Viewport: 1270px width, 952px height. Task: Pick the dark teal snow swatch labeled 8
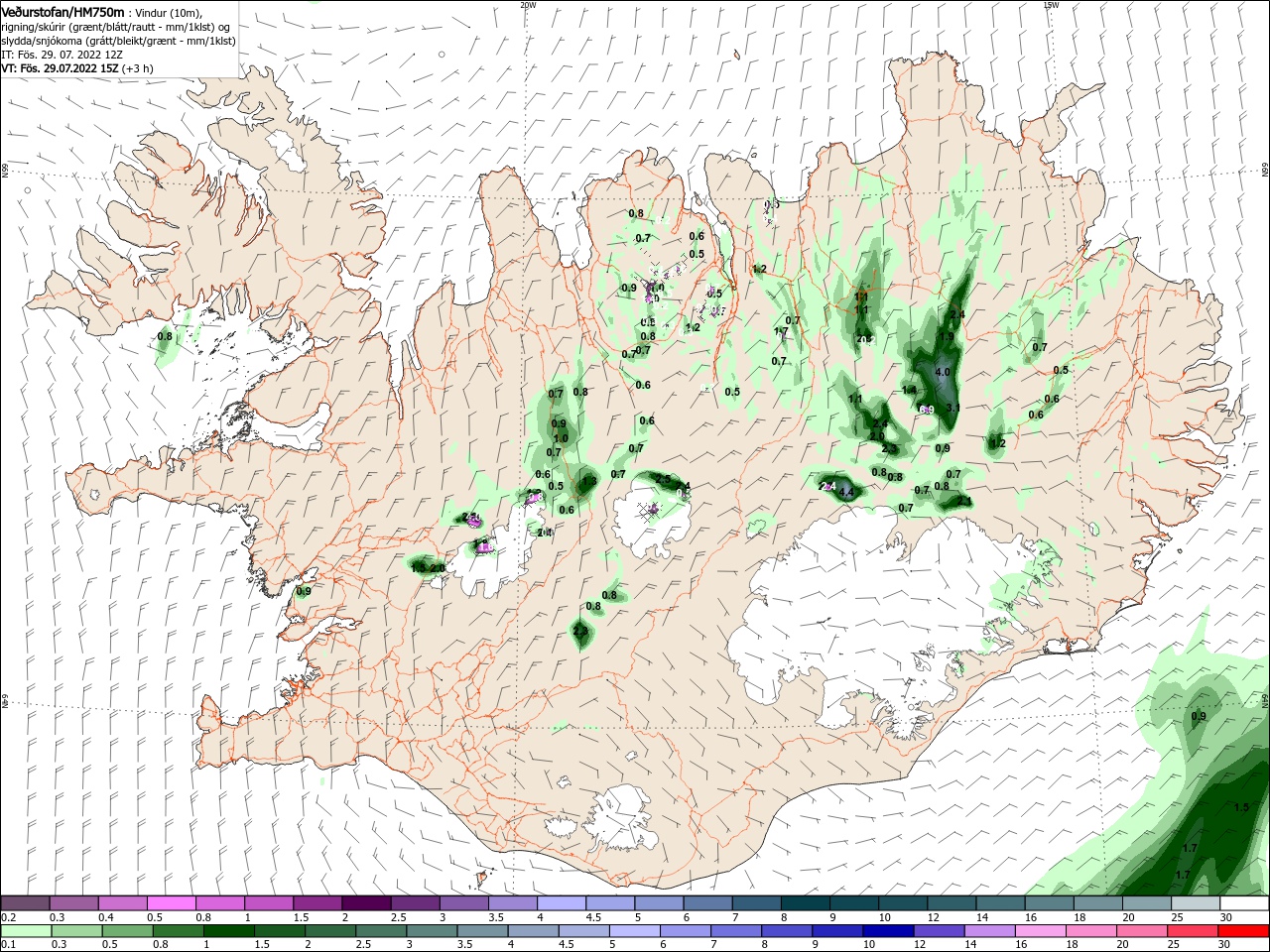click(x=806, y=902)
